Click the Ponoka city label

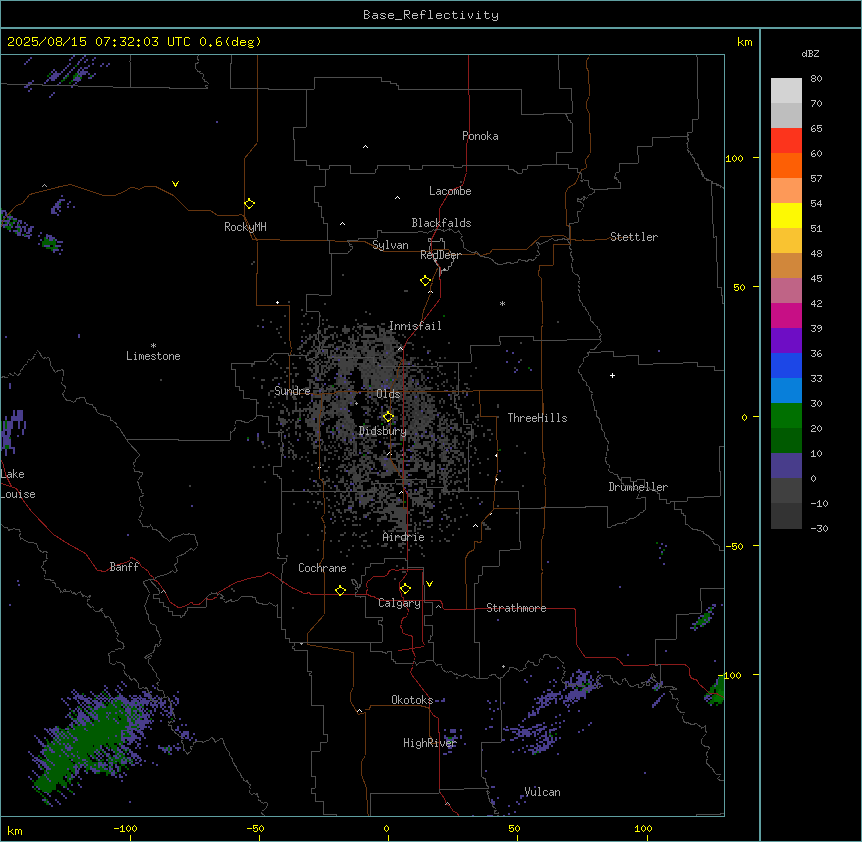tap(480, 136)
